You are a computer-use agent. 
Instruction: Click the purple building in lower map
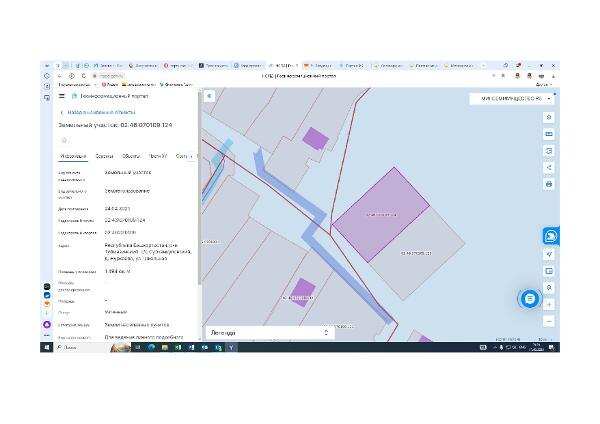302,292
